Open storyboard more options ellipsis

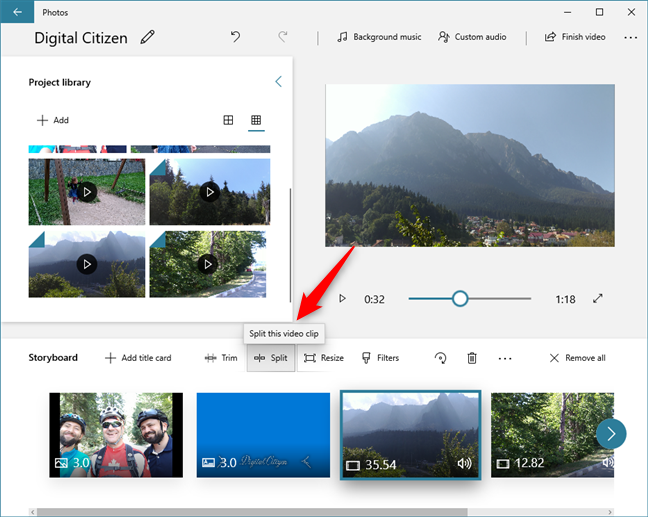[505, 358]
